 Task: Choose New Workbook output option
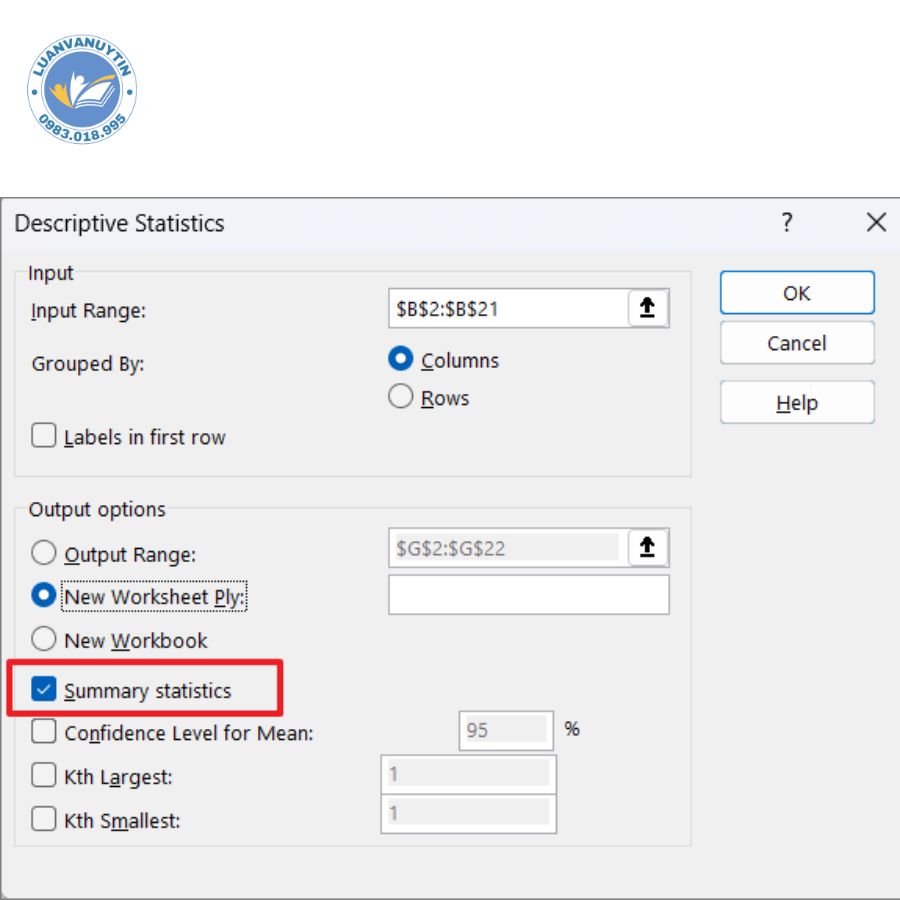(44, 639)
